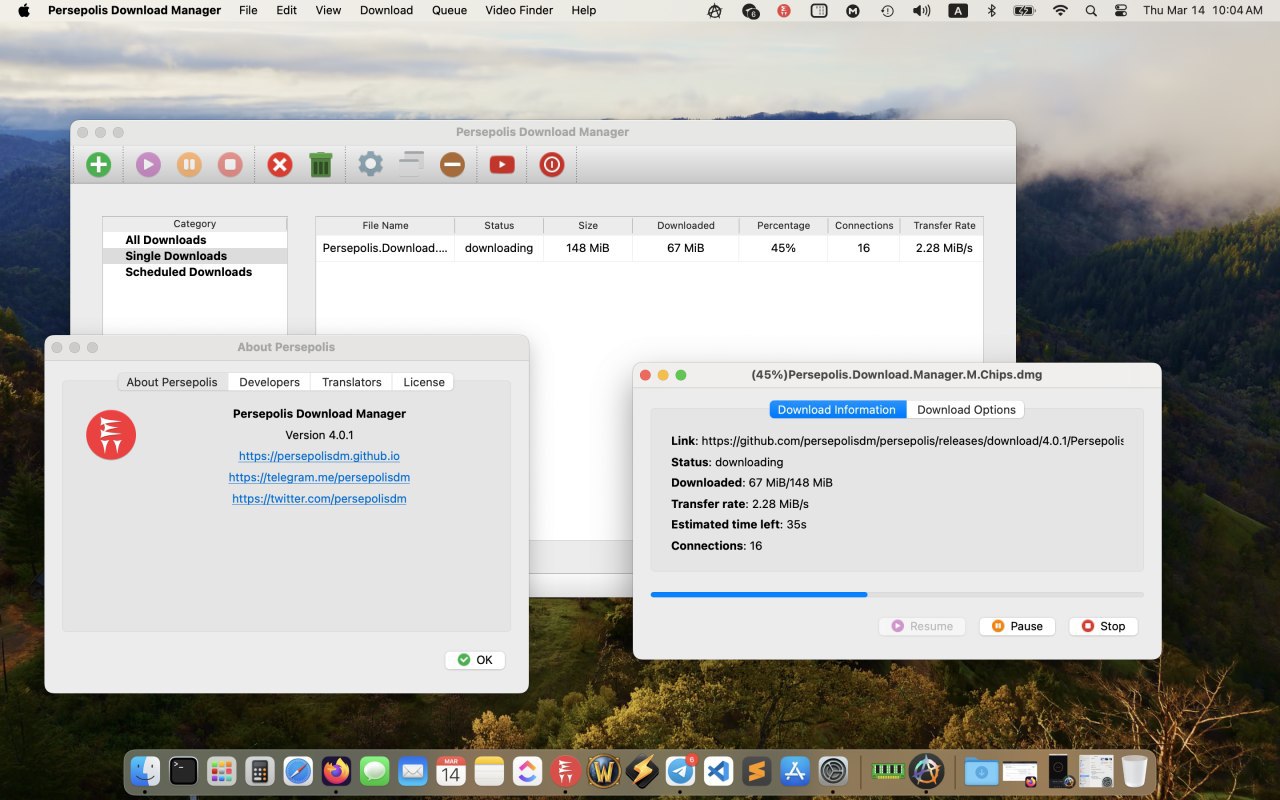The height and width of the screenshot is (800, 1280).
Task: Open the Help menu
Action: (x=584, y=10)
